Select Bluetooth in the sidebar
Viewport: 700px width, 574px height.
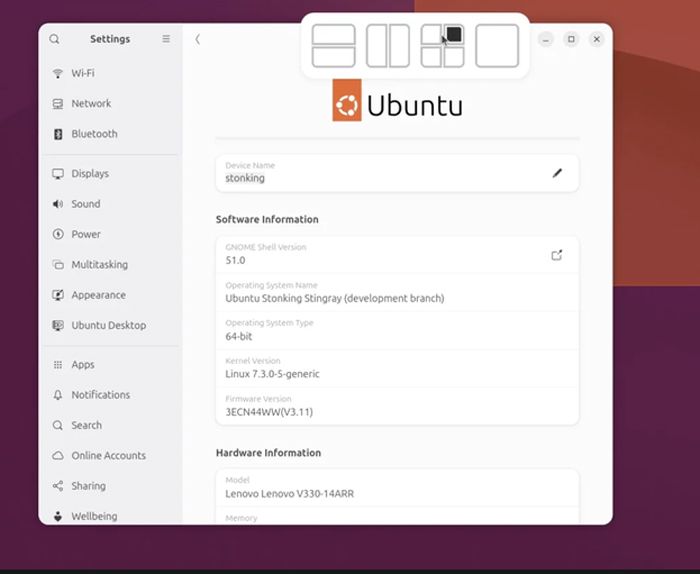pyautogui.click(x=112, y=133)
